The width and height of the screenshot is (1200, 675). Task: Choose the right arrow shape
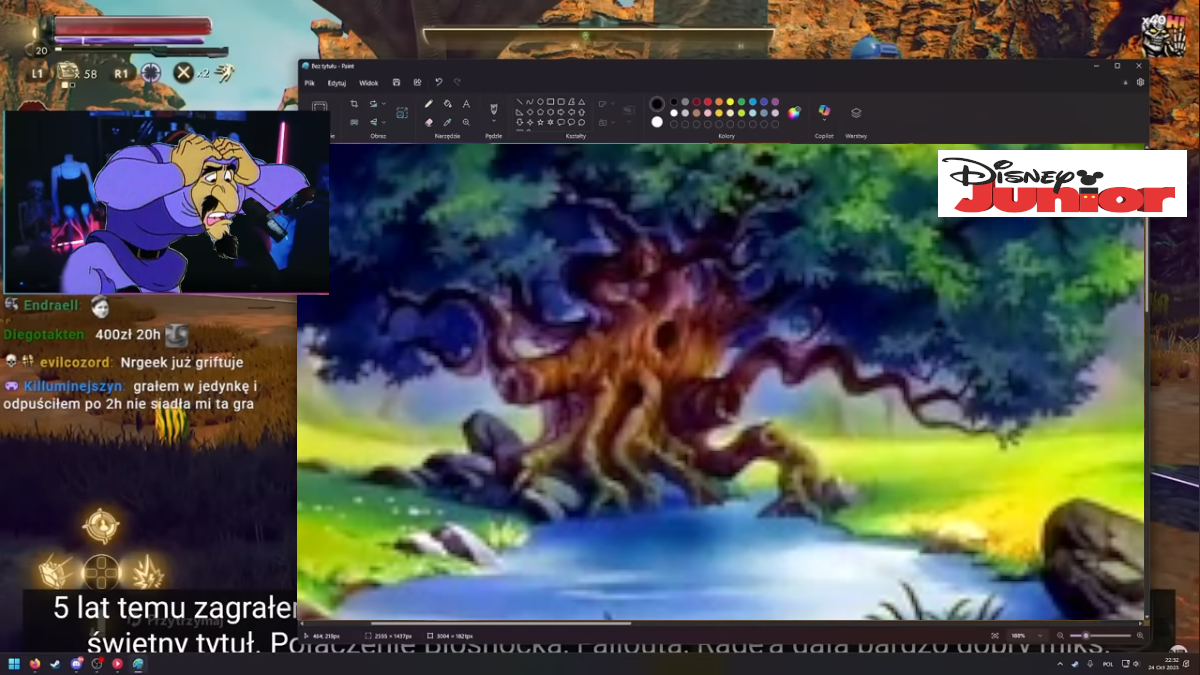(561, 112)
